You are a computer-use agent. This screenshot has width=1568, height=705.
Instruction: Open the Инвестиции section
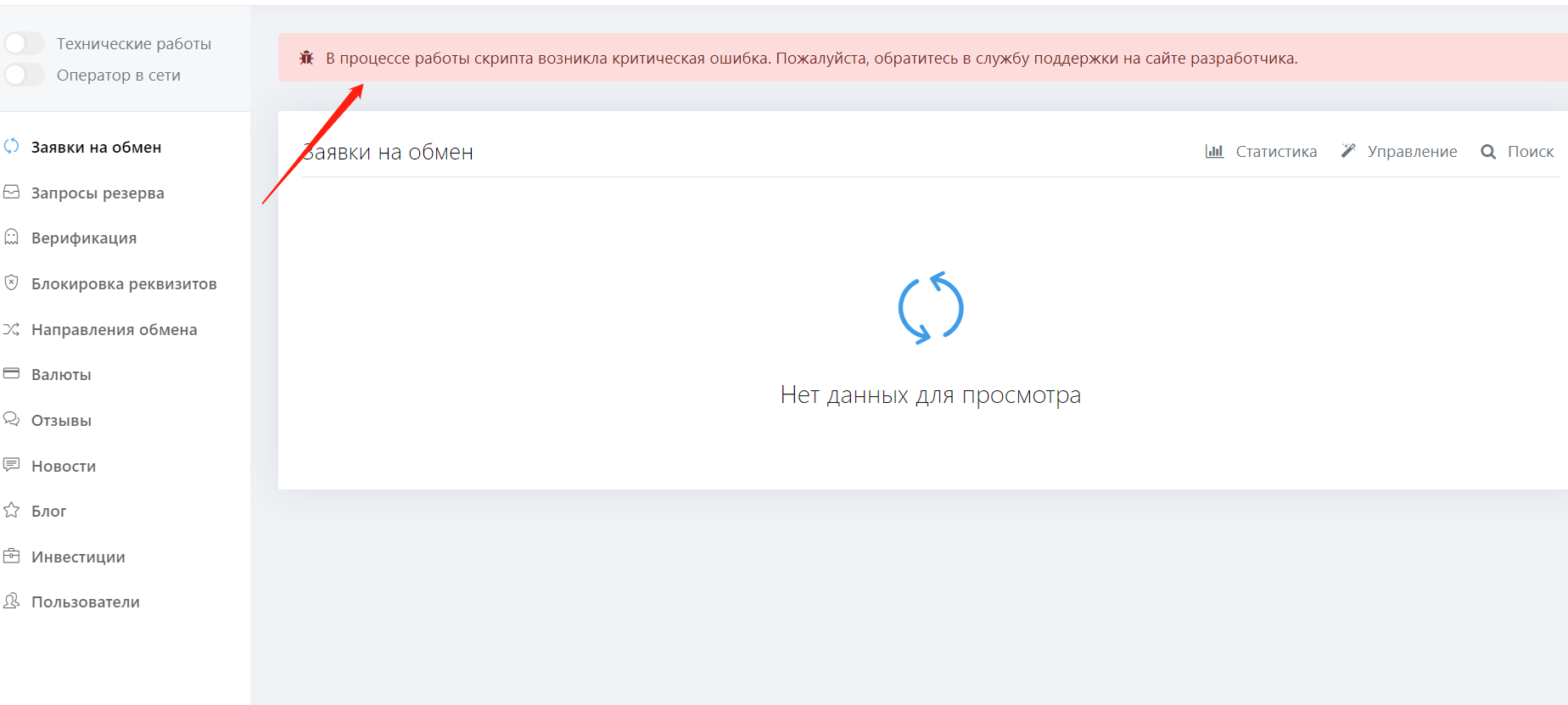[x=78, y=557]
